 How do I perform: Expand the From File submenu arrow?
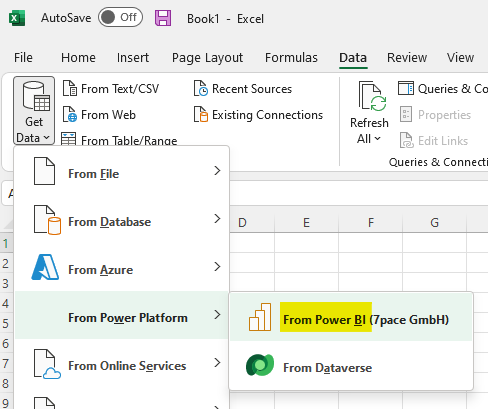[217, 171]
